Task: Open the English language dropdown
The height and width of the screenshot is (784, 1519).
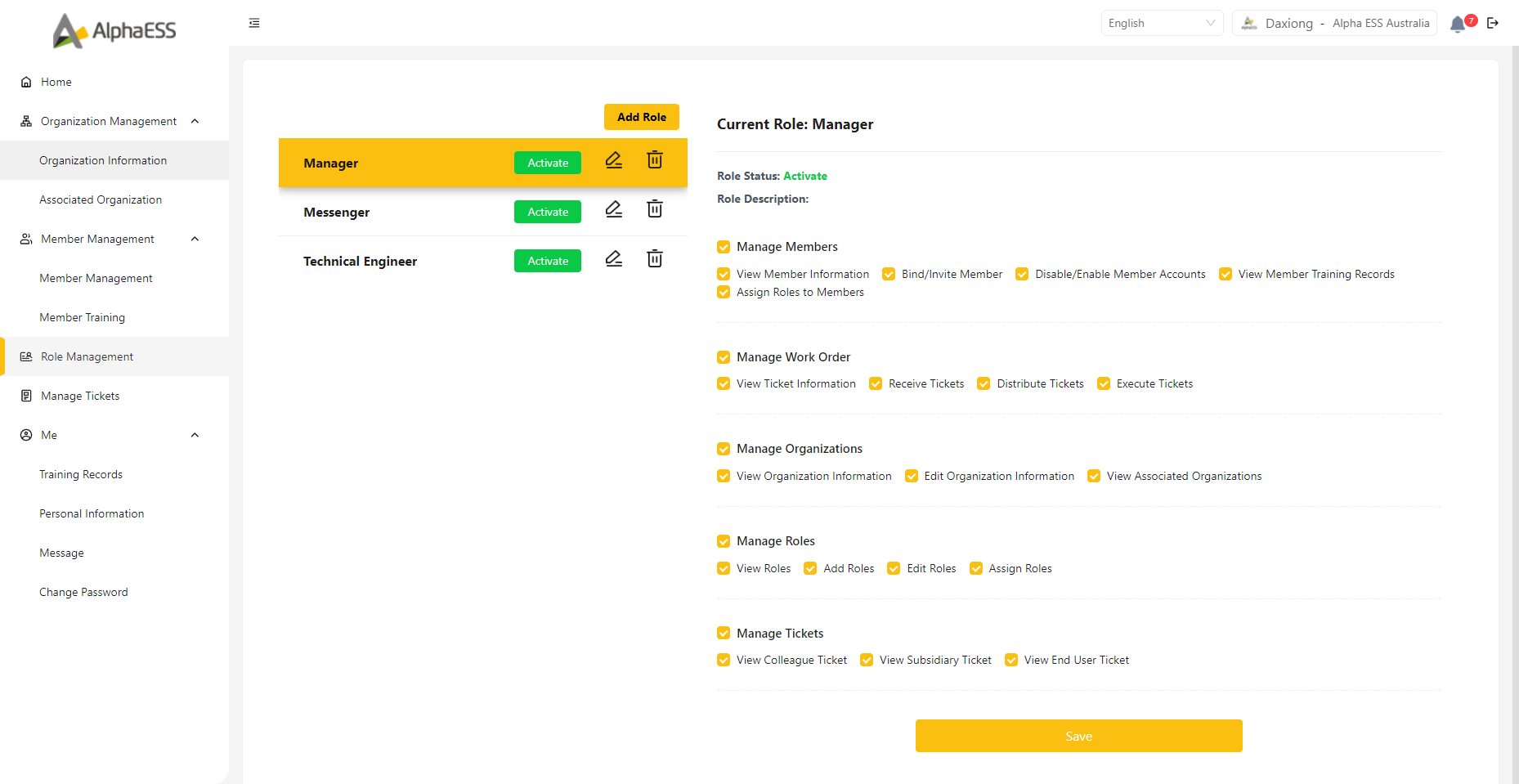Action: 1161,23
